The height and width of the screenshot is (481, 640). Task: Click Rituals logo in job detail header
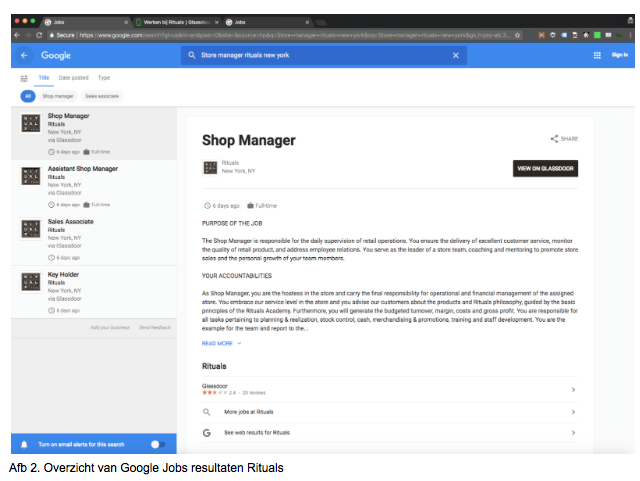[x=210, y=167]
